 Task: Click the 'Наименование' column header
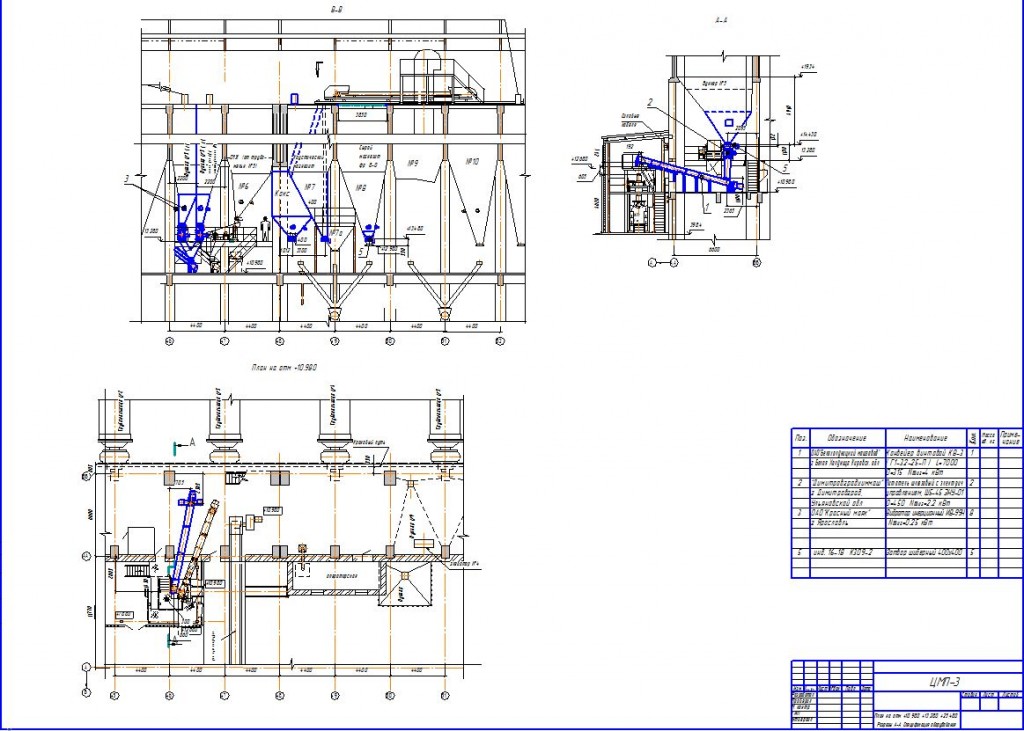click(x=926, y=438)
